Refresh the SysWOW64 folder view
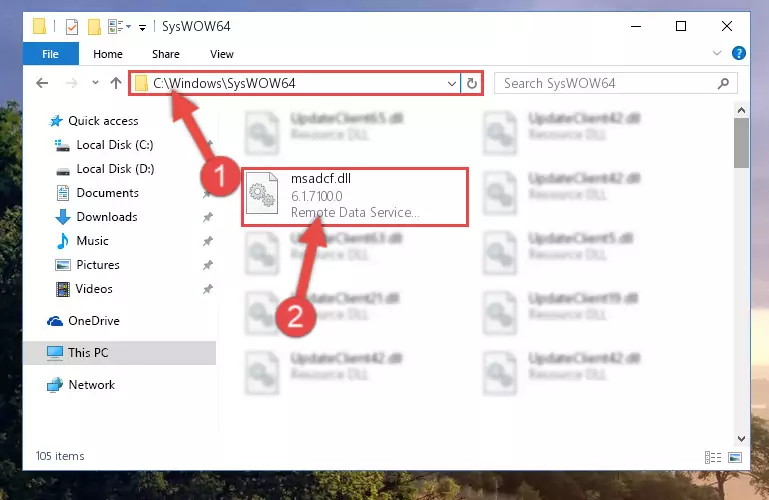Viewport: 769px width, 500px height. 471,83
